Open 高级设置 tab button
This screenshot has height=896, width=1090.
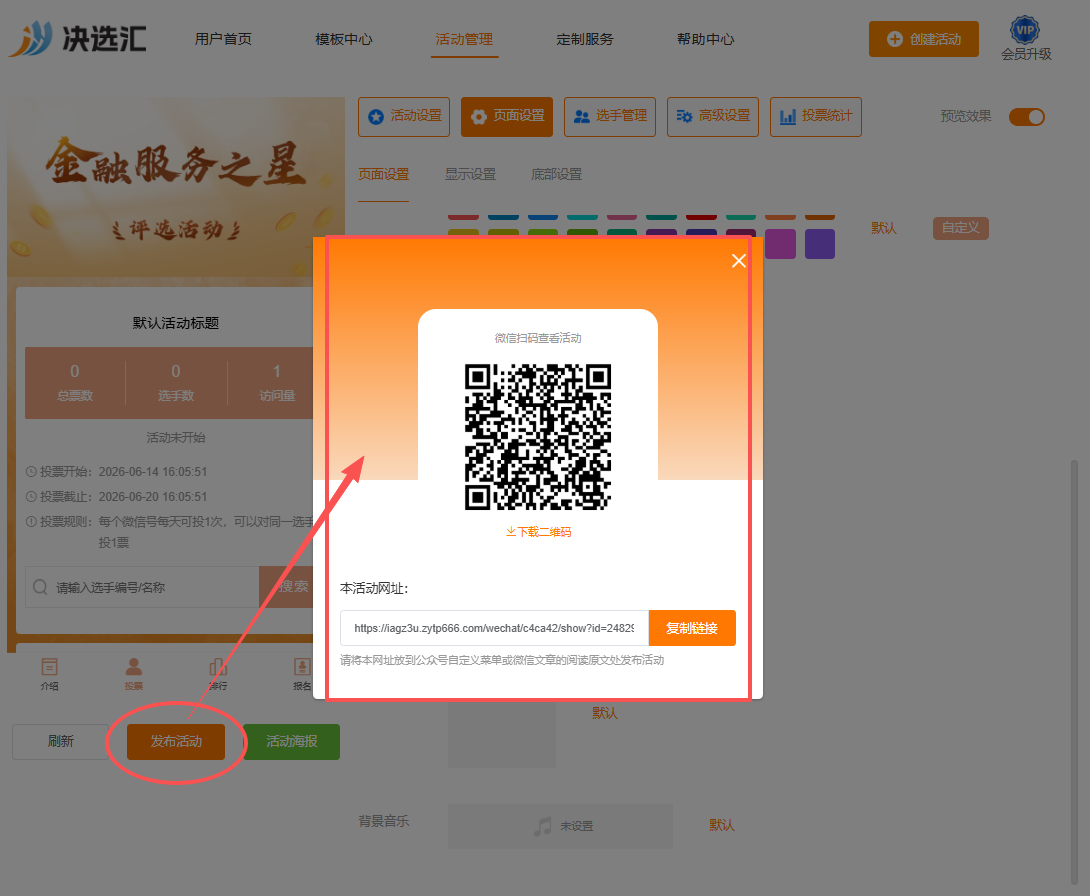coord(713,117)
